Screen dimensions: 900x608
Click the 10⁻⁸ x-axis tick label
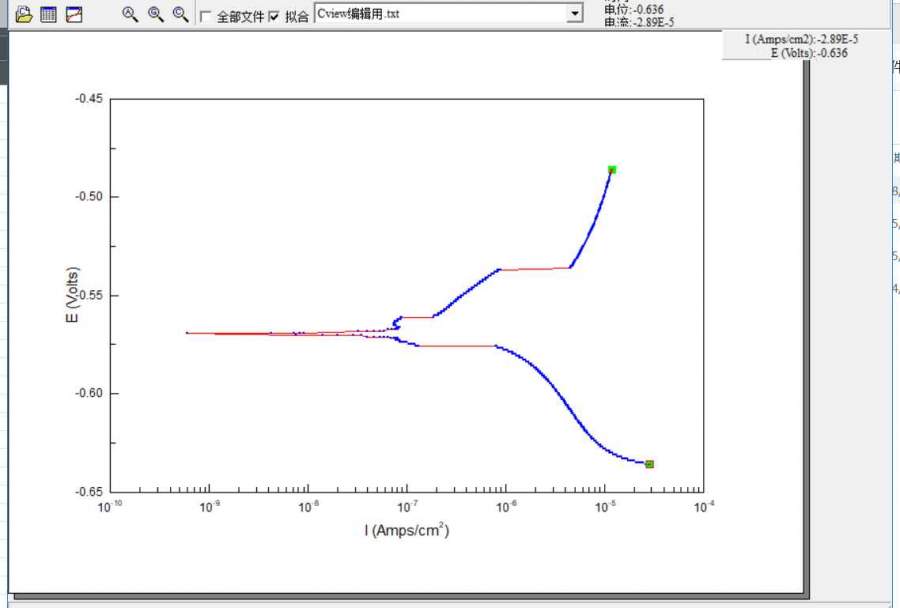click(x=308, y=507)
